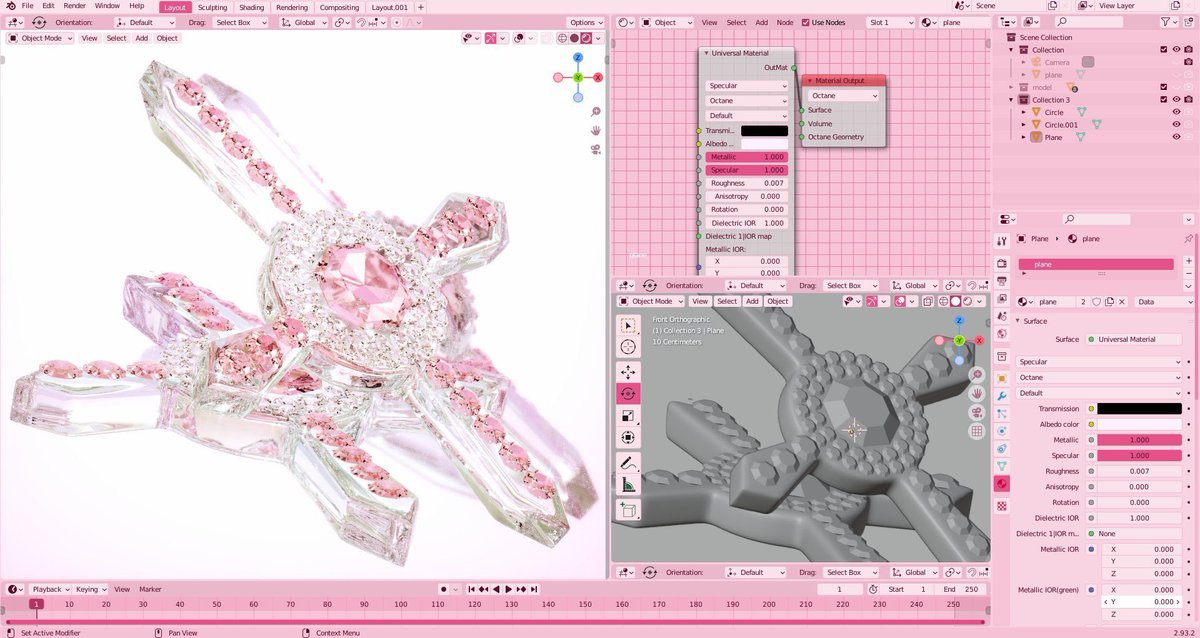Screen dimensions: 1200x638
Task: Toggle exclude checkbox for Collection 3
Action: (1164, 99)
